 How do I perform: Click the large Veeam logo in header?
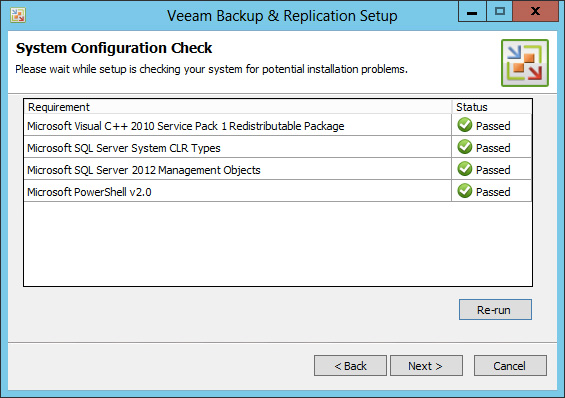point(525,63)
